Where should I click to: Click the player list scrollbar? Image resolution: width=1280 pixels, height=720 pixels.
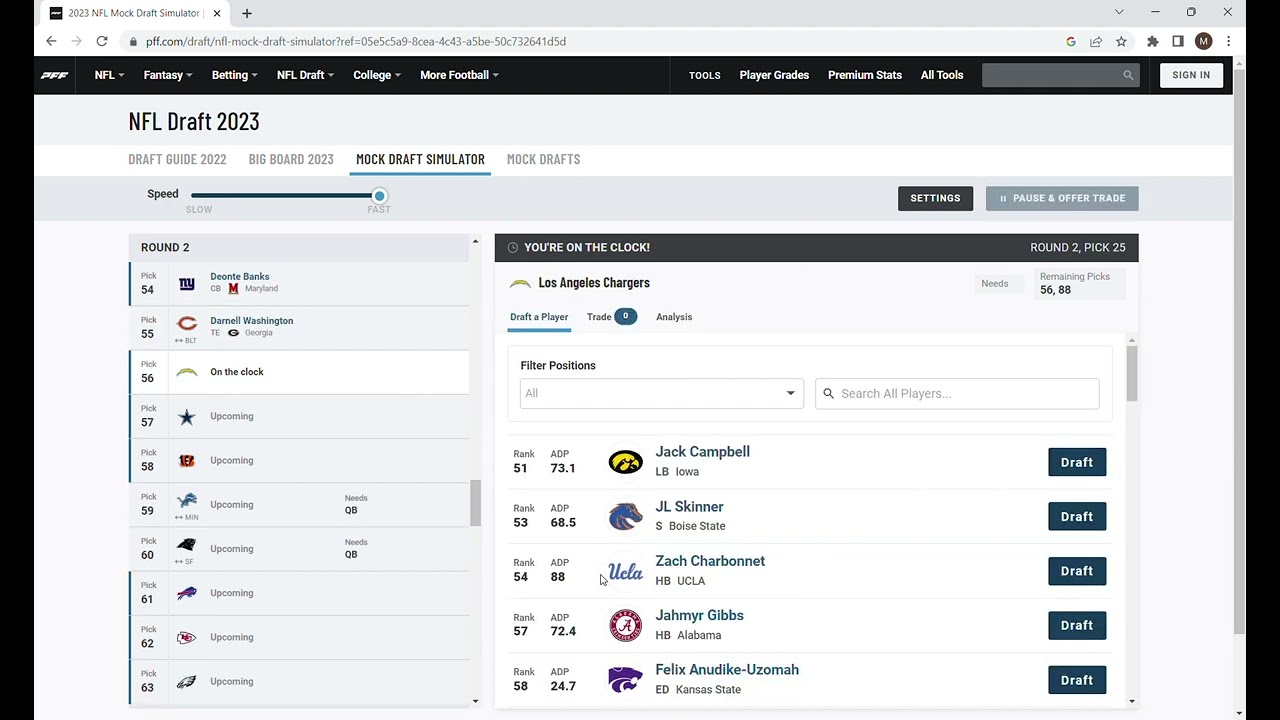coord(1131,374)
